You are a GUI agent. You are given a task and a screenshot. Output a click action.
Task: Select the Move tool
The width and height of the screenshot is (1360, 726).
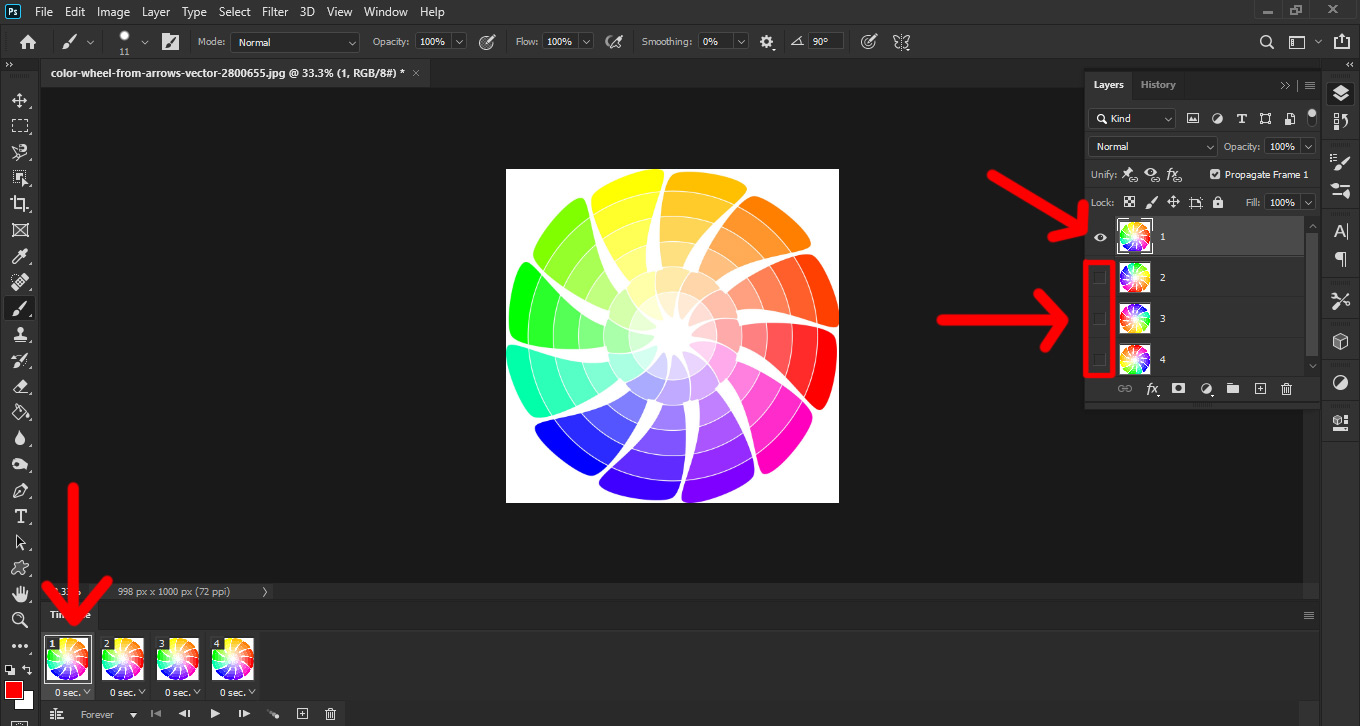tap(19, 100)
